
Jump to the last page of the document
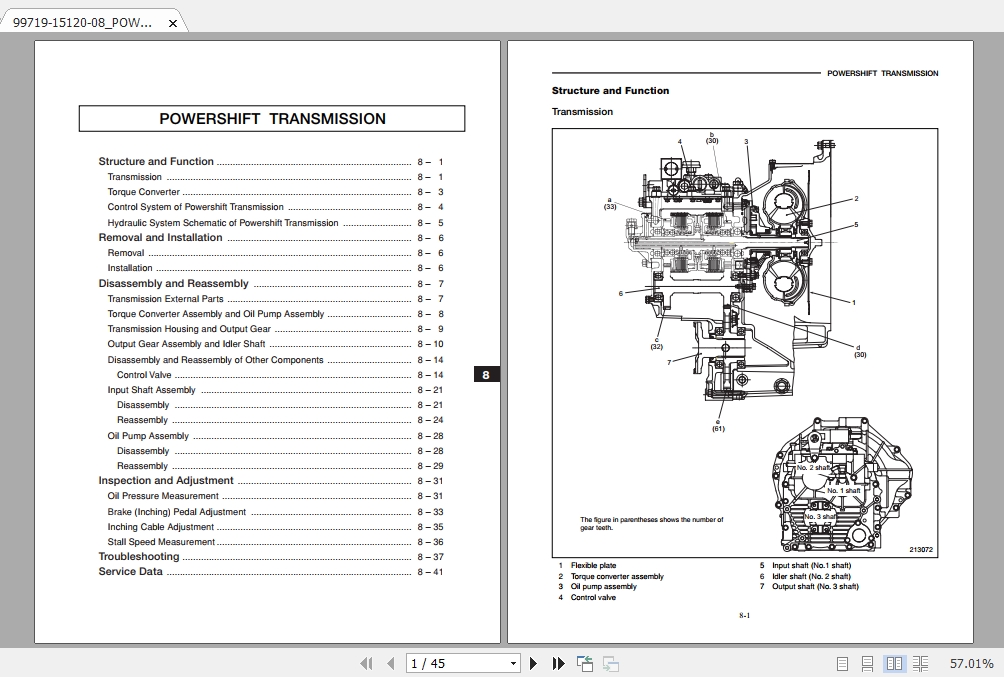557,663
